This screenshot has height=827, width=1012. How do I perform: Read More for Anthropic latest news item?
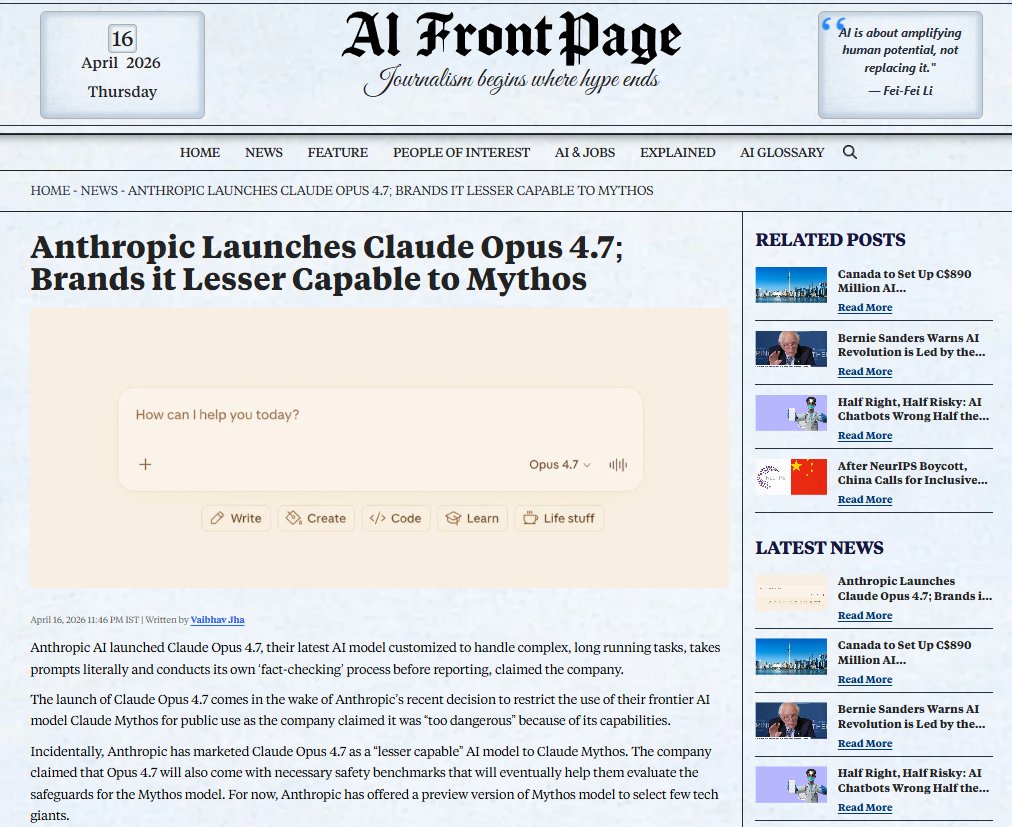point(865,616)
